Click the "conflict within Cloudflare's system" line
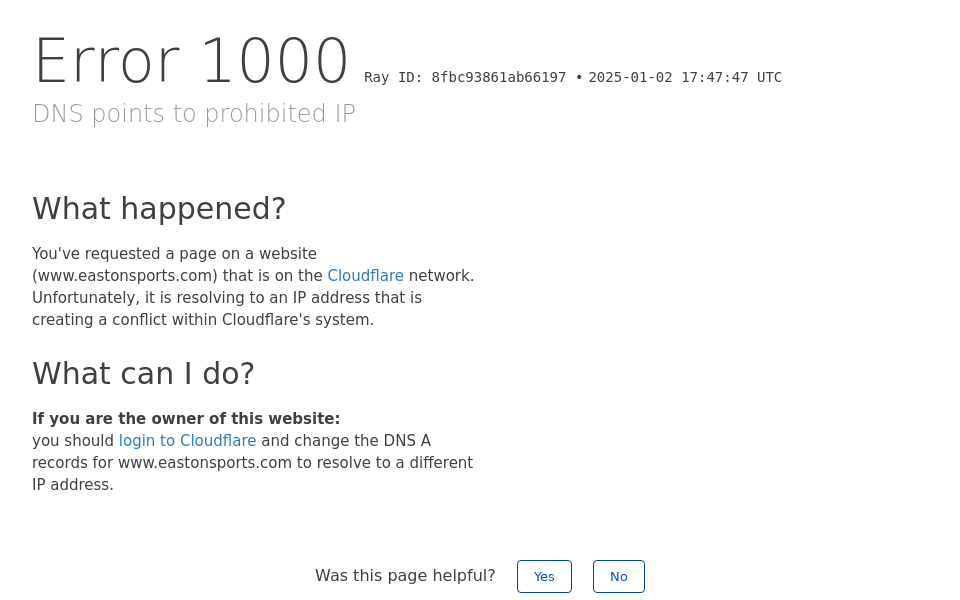Image resolution: width=960 pixels, height=600 pixels. [203, 320]
